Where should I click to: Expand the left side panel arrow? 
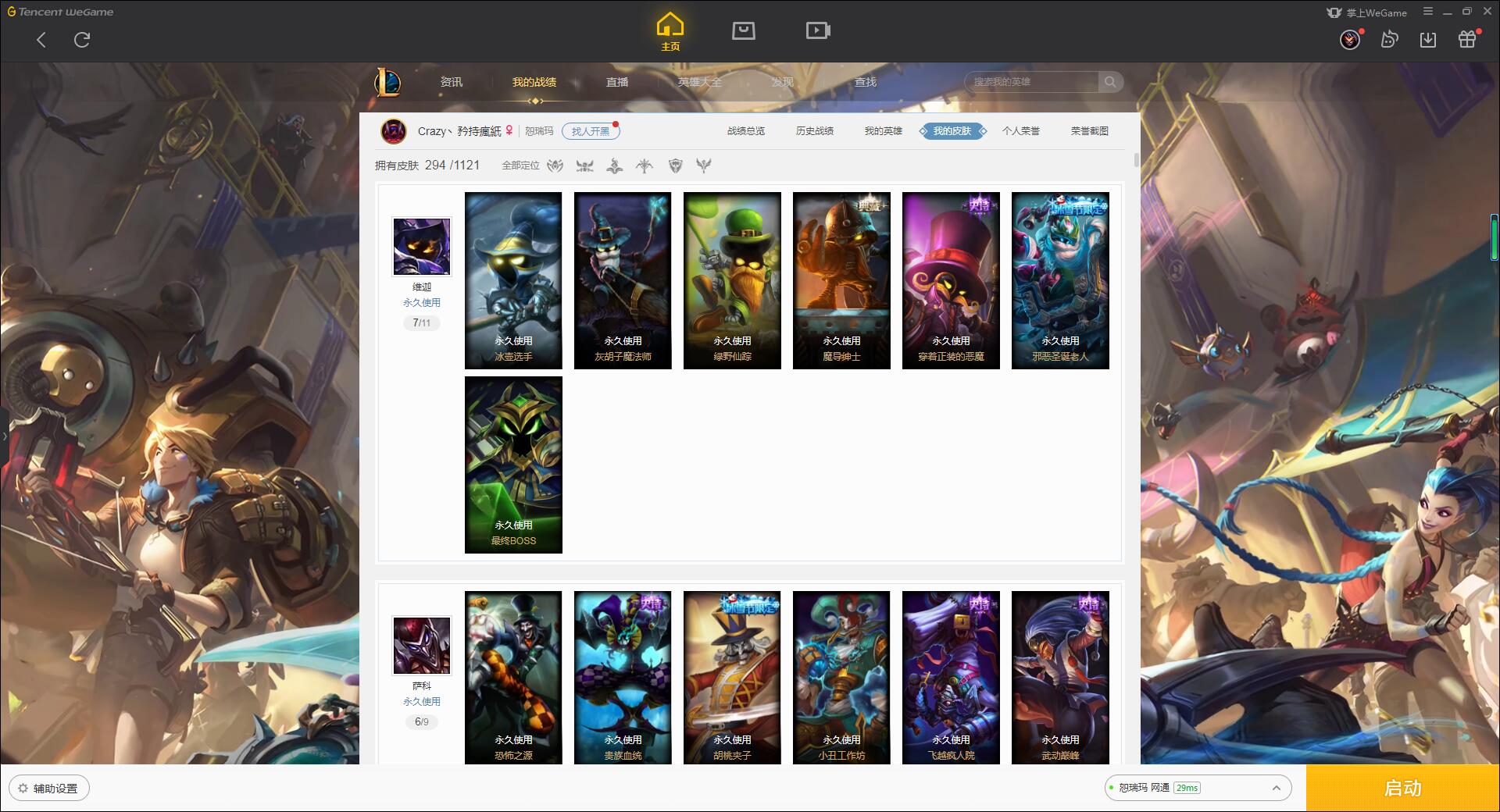pyautogui.click(x=4, y=436)
